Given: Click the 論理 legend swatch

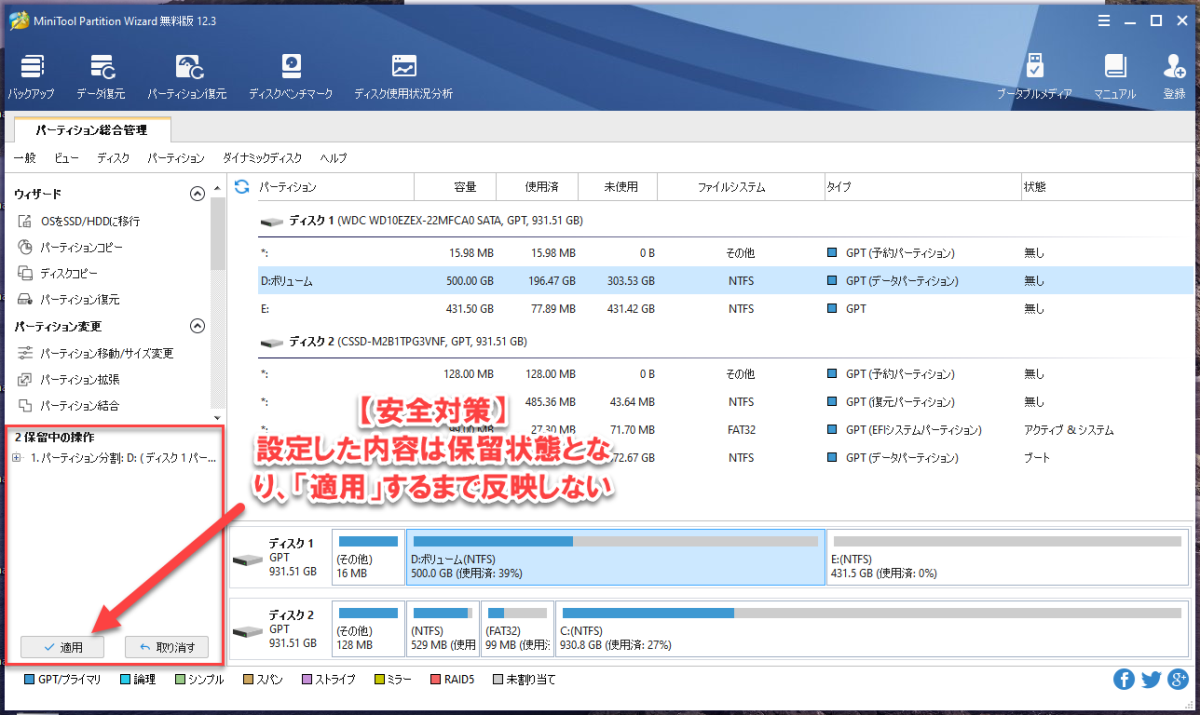Looking at the screenshot, I should tap(124, 680).
